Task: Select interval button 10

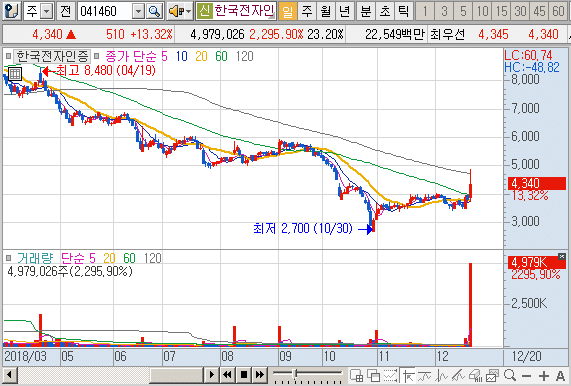Action: pyautogui.click(x=482, y=11)
